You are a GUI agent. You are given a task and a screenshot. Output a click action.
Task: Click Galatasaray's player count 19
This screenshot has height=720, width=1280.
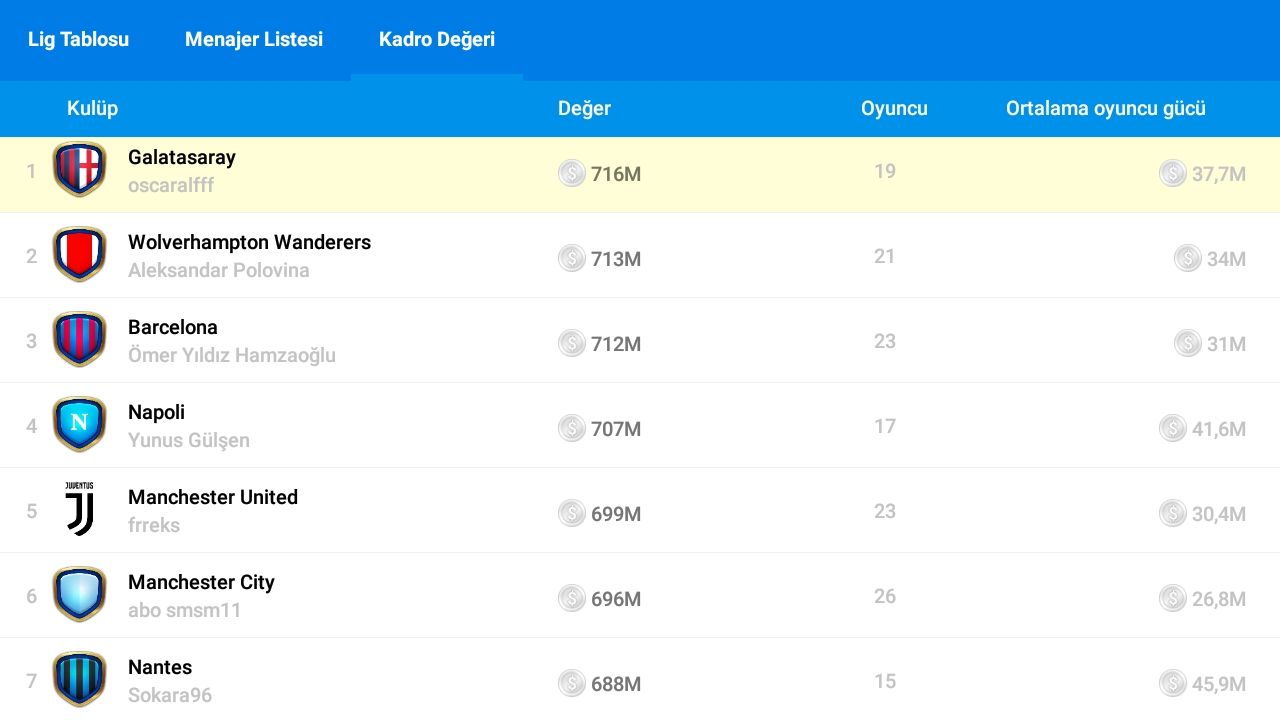click(885, 171)
